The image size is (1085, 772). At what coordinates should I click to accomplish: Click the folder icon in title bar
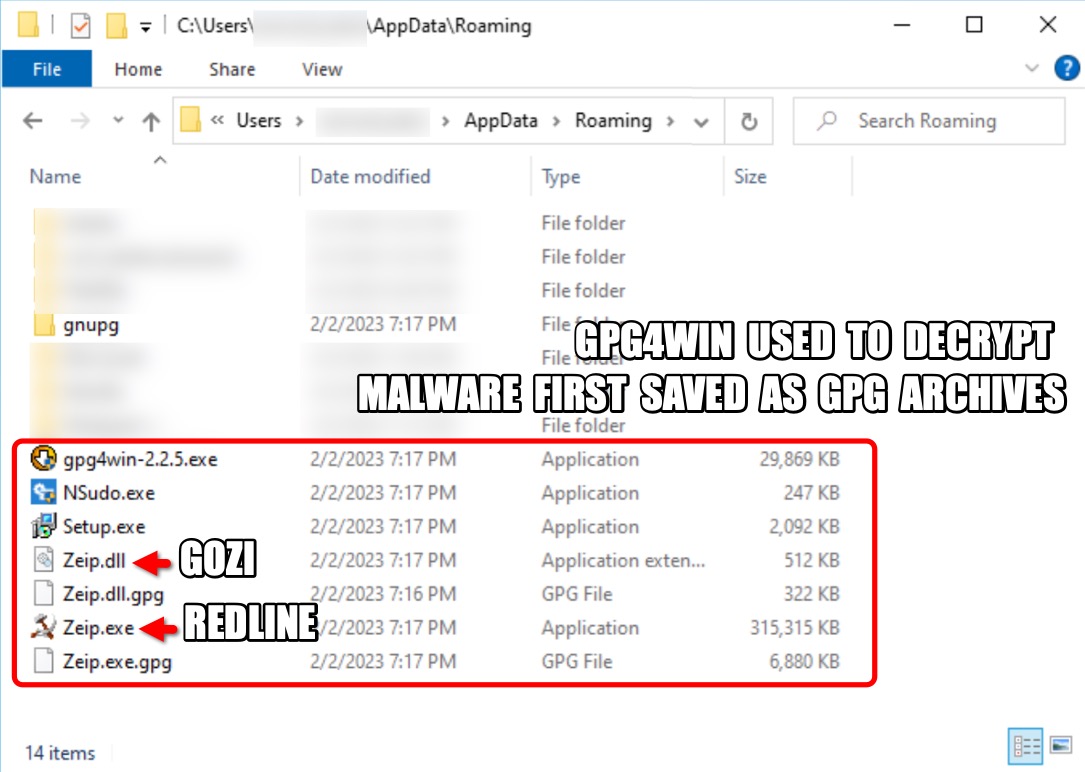(x=28, y=24)
